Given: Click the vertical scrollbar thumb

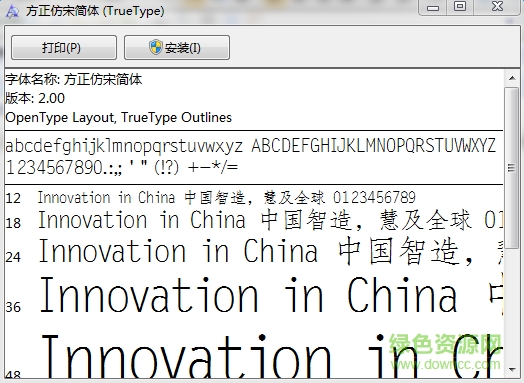Looking at the screenshot, I should 512,168.
